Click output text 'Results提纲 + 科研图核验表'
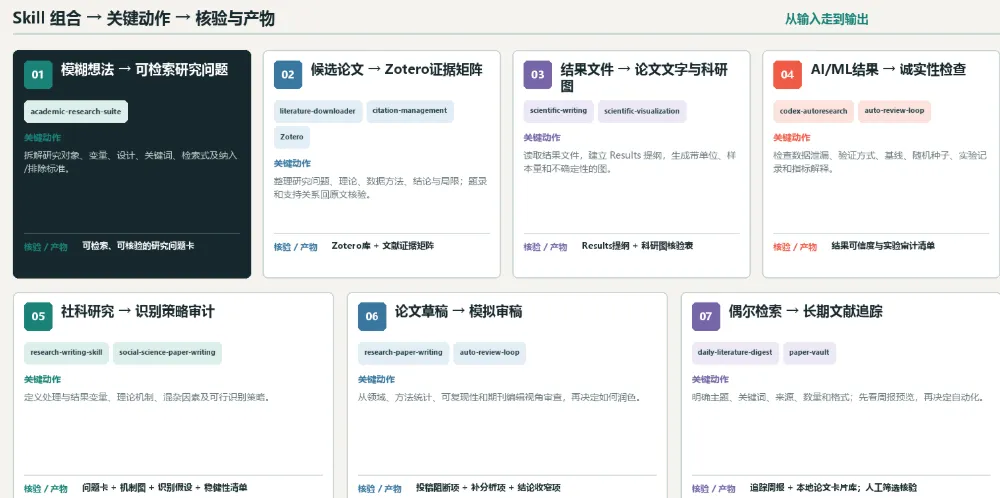 point(637,245)
